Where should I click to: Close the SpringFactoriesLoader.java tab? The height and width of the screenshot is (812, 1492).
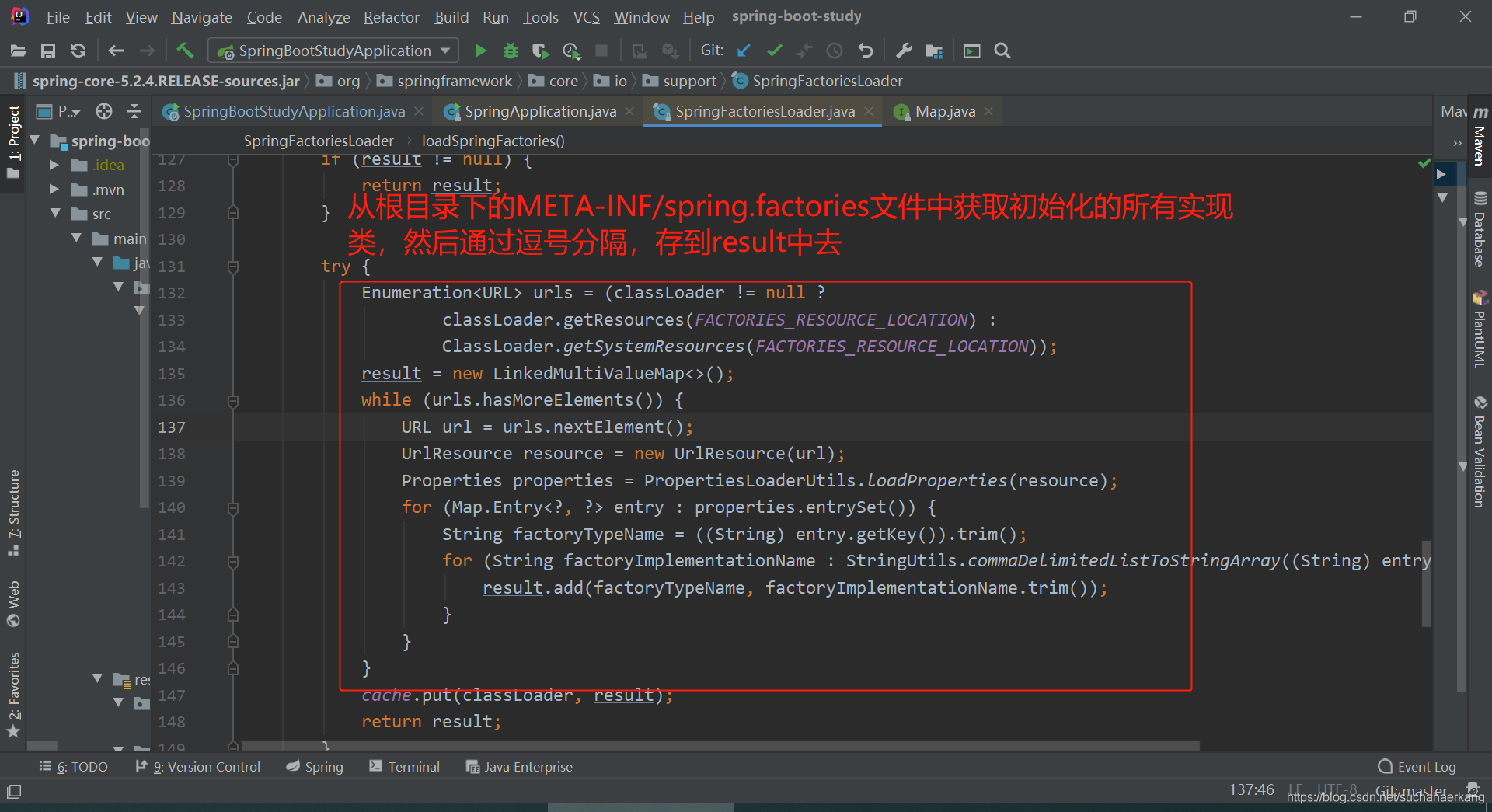click(869, 112)
